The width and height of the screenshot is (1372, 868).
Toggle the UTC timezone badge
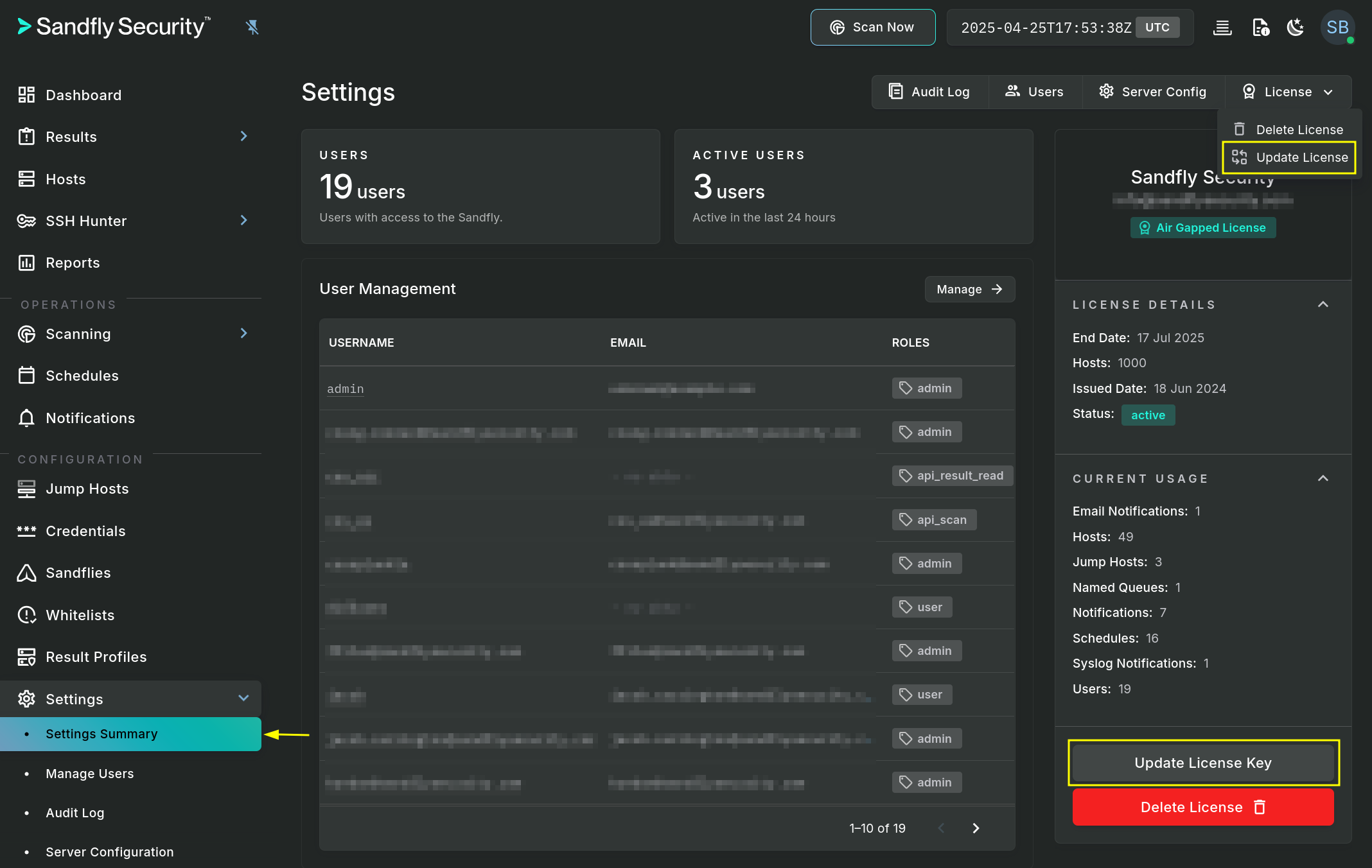[1157, 28]
